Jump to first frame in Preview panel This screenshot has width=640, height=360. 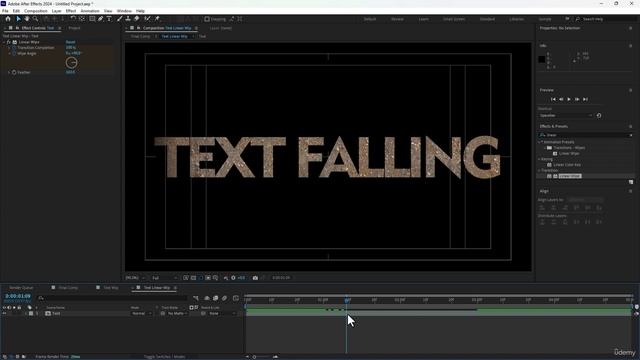(x=553, y=99)
